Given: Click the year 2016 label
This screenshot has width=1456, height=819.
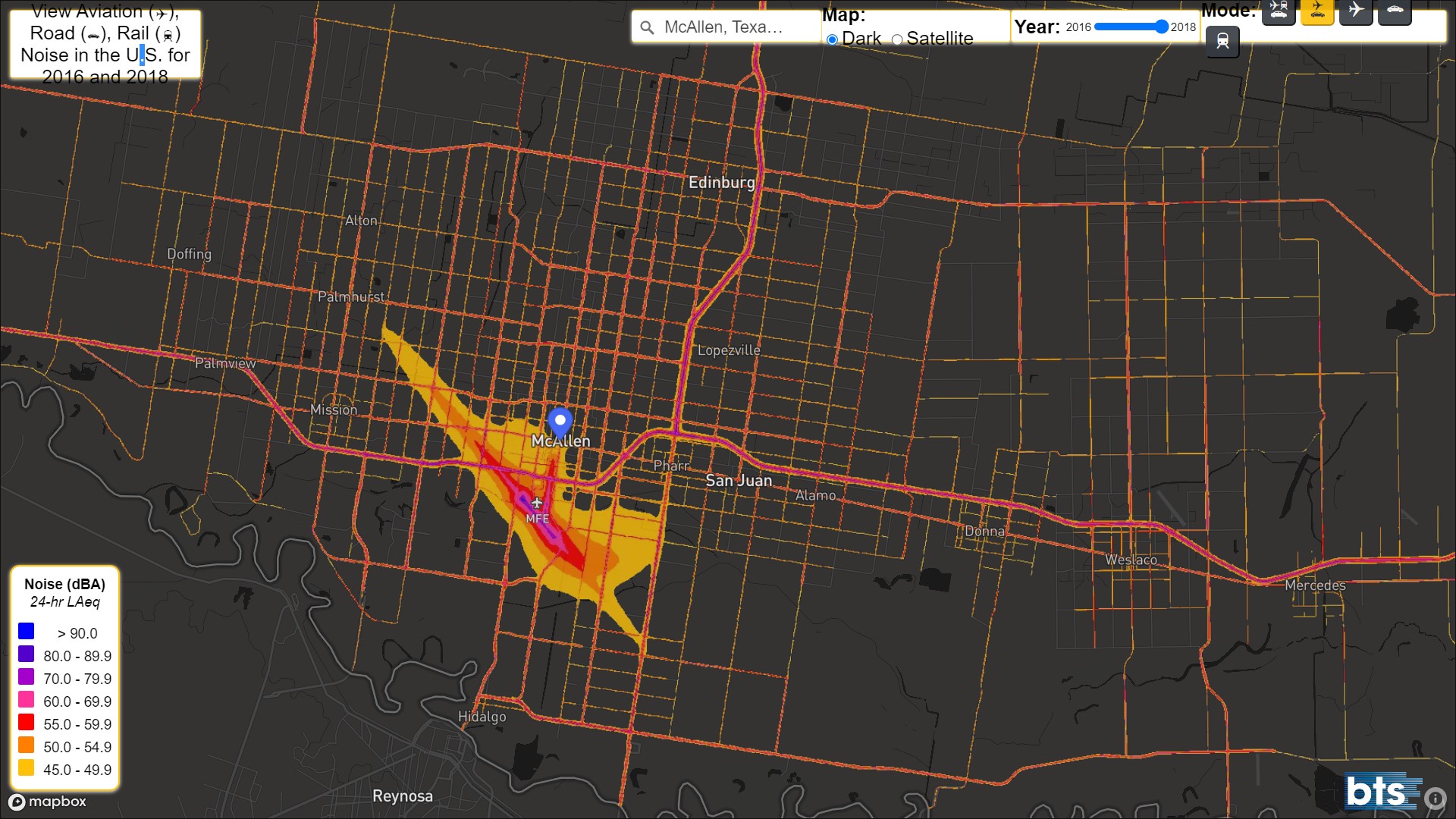Looking at the screenshot, I should [x=1078, y=26].
